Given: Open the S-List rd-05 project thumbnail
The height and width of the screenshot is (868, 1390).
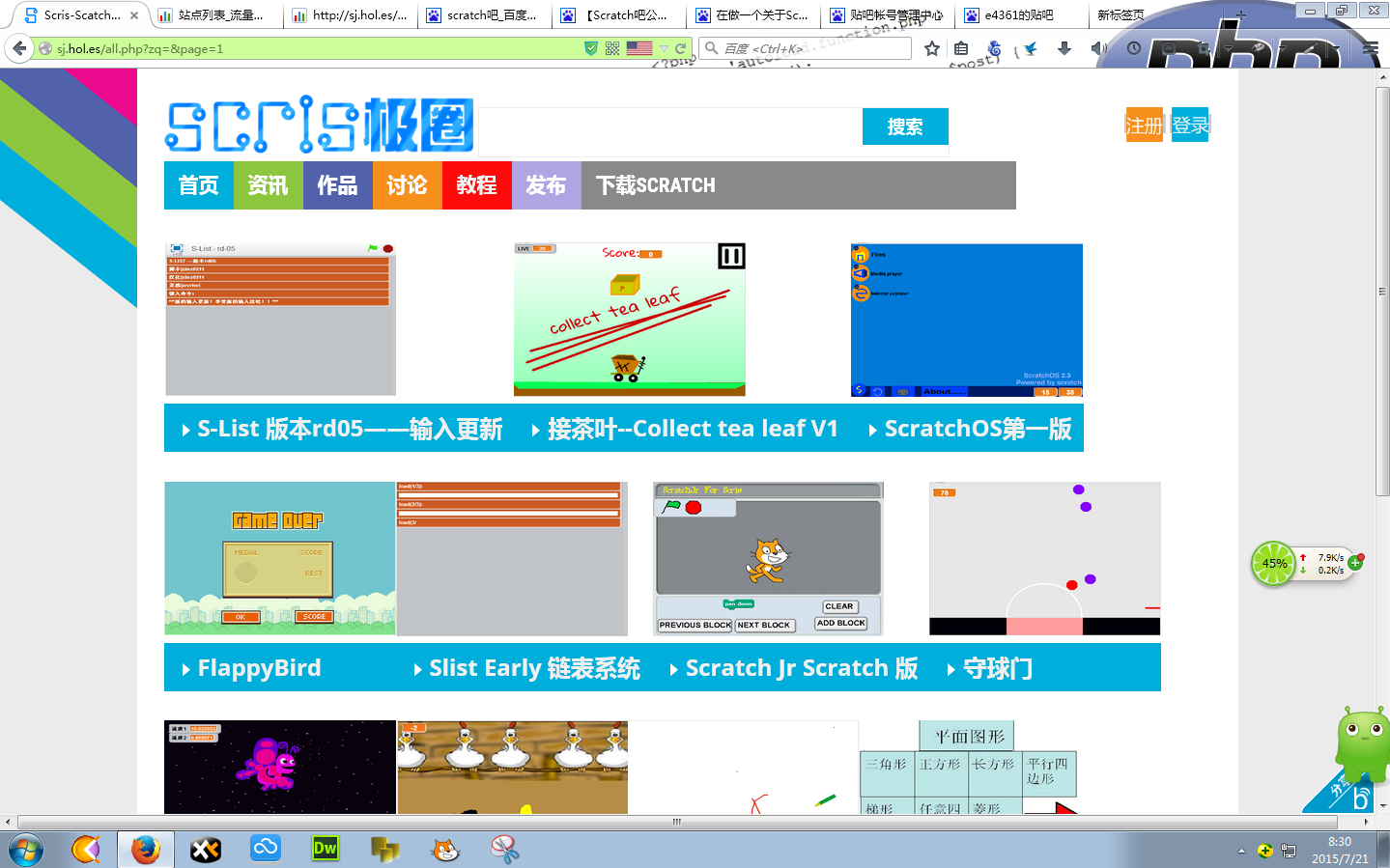Looking at the screenshot, I should coord(280,320).
